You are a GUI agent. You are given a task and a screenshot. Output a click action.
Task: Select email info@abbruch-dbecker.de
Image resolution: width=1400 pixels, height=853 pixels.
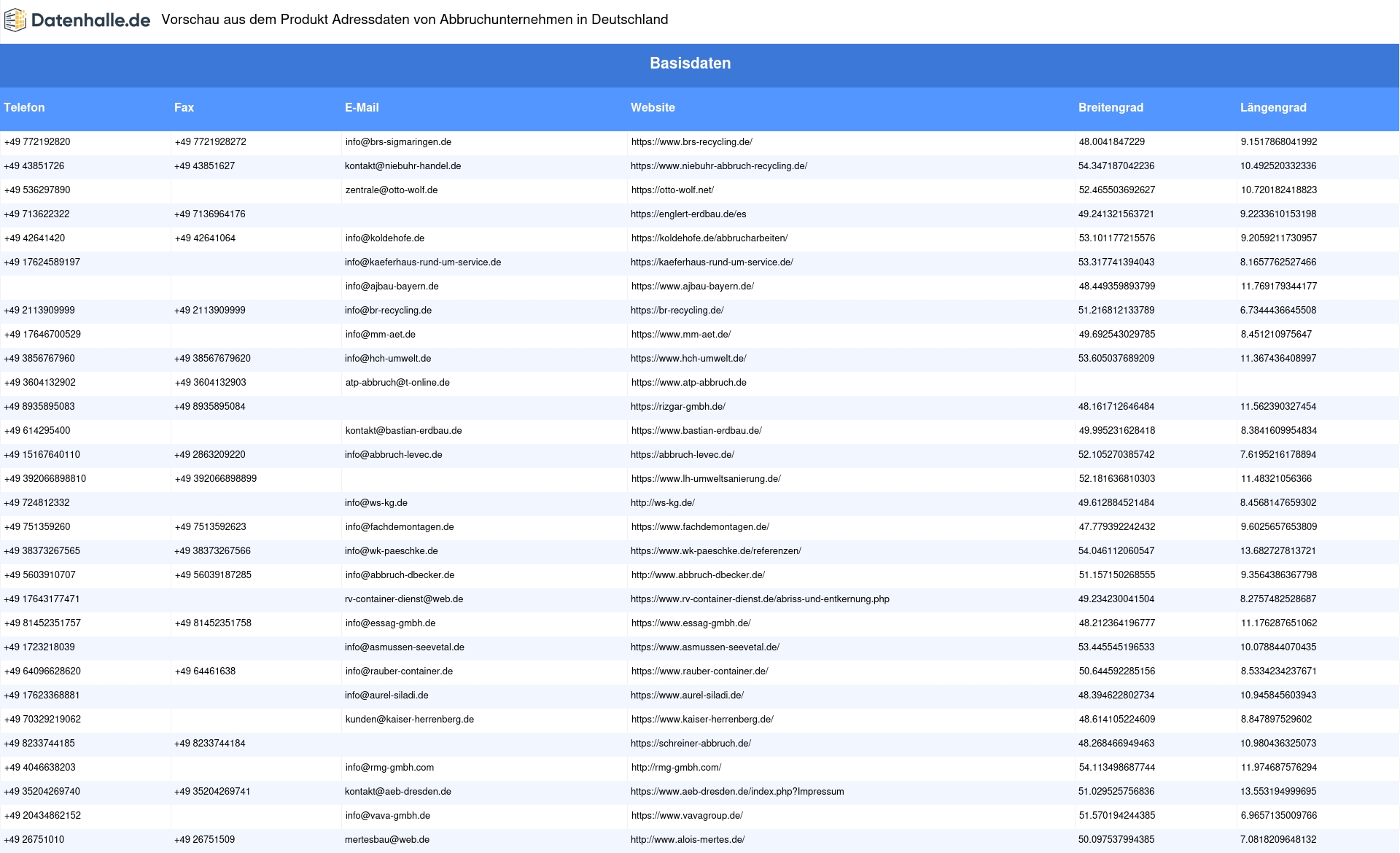(400, 575)
